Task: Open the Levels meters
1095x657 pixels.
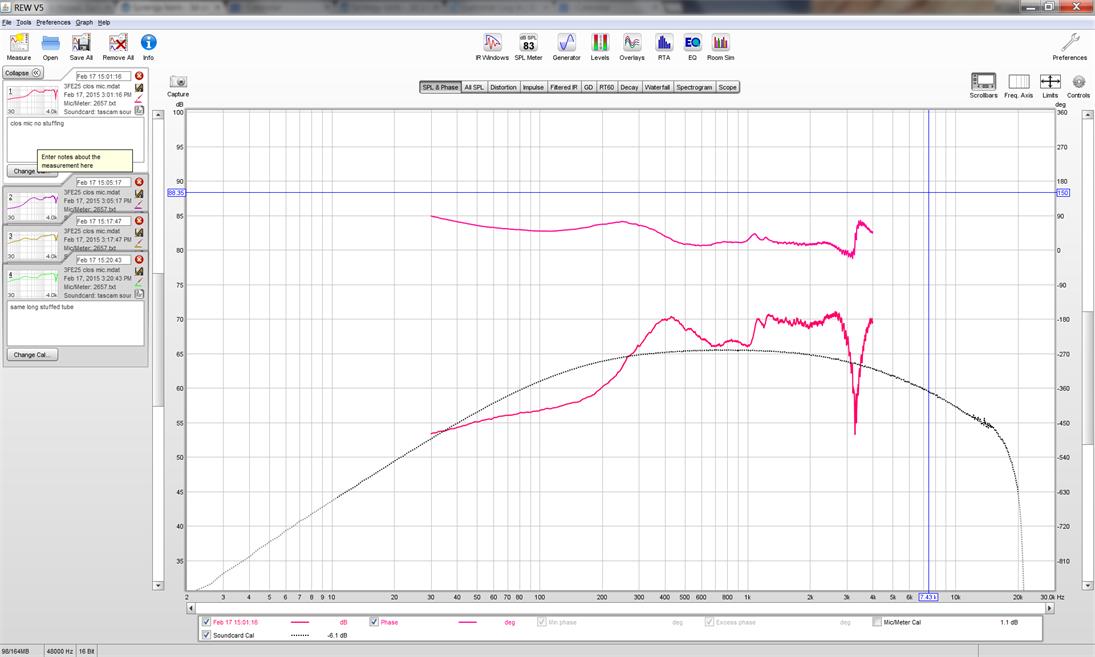Action: tap(600, 47)
